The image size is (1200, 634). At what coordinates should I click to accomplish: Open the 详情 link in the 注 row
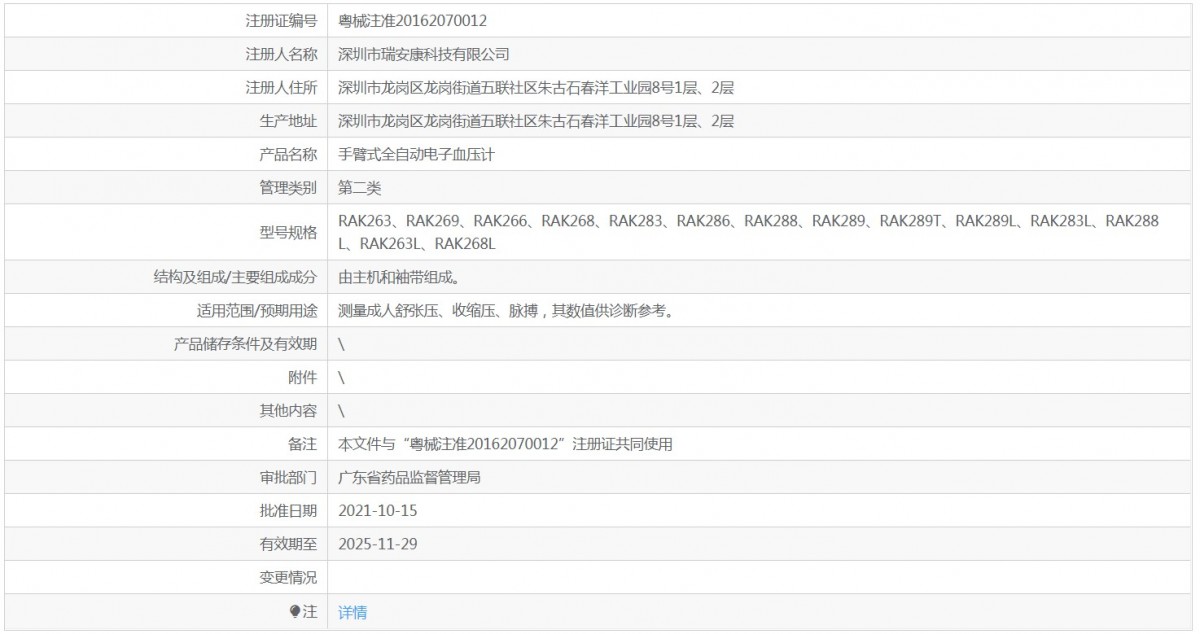tap(353, 612)
